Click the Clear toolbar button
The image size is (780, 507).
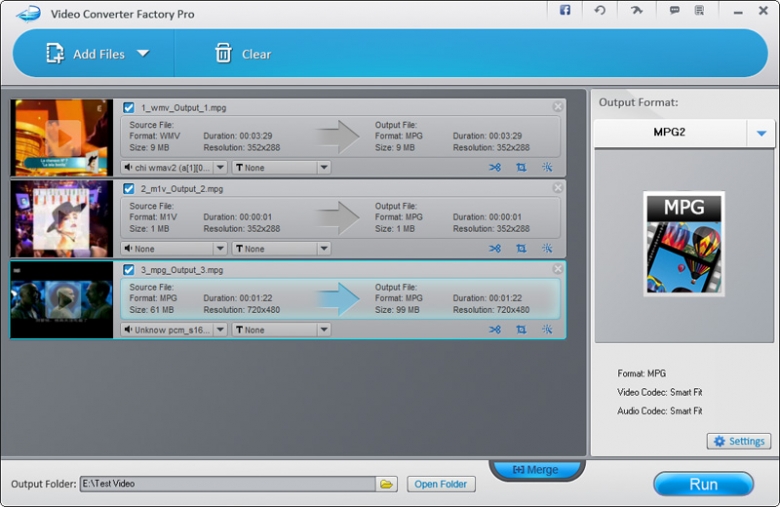point(243,54)
